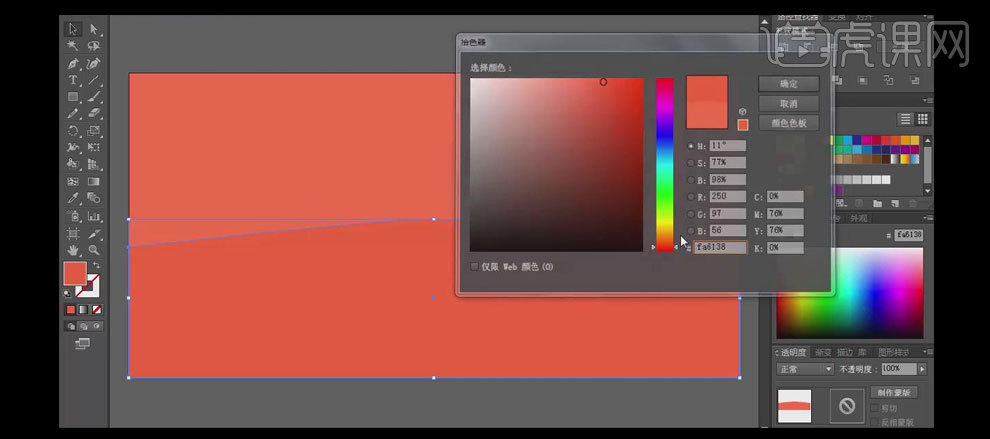Image resolution: width=990 pixels, height=439 pixels.
Task: Confirm color with the 确定 button
Action: 788,84
